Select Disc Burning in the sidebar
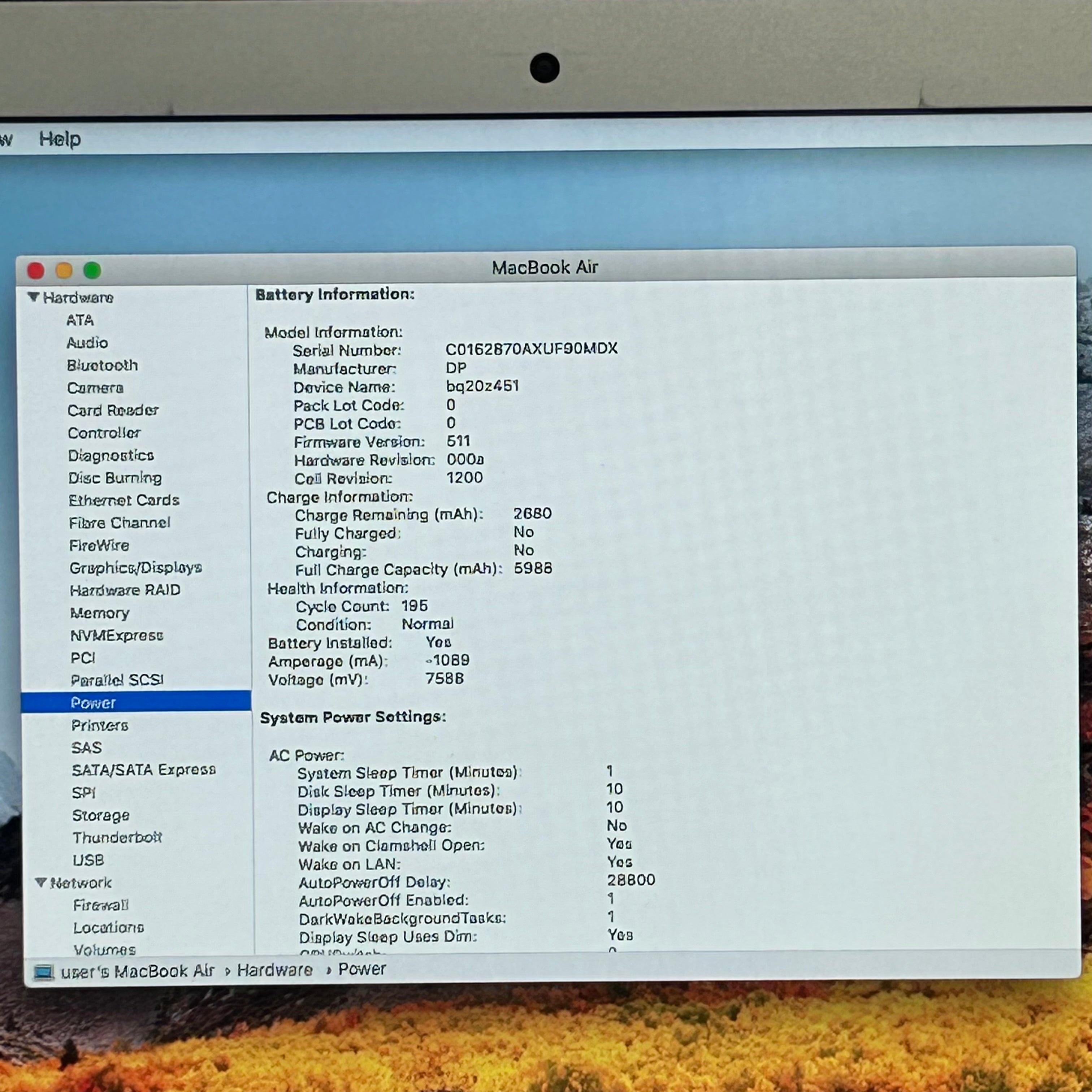 click(115, 478)
